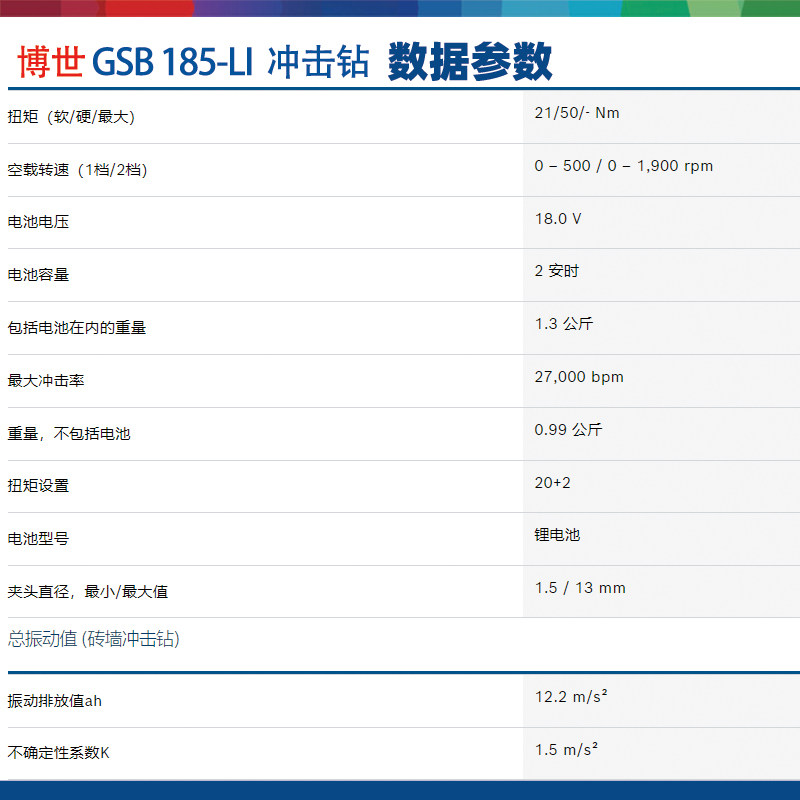The width and height of the screenshot is (800, 800).
Task: Click the label '电池型号'
Action: tap(38, 539)
